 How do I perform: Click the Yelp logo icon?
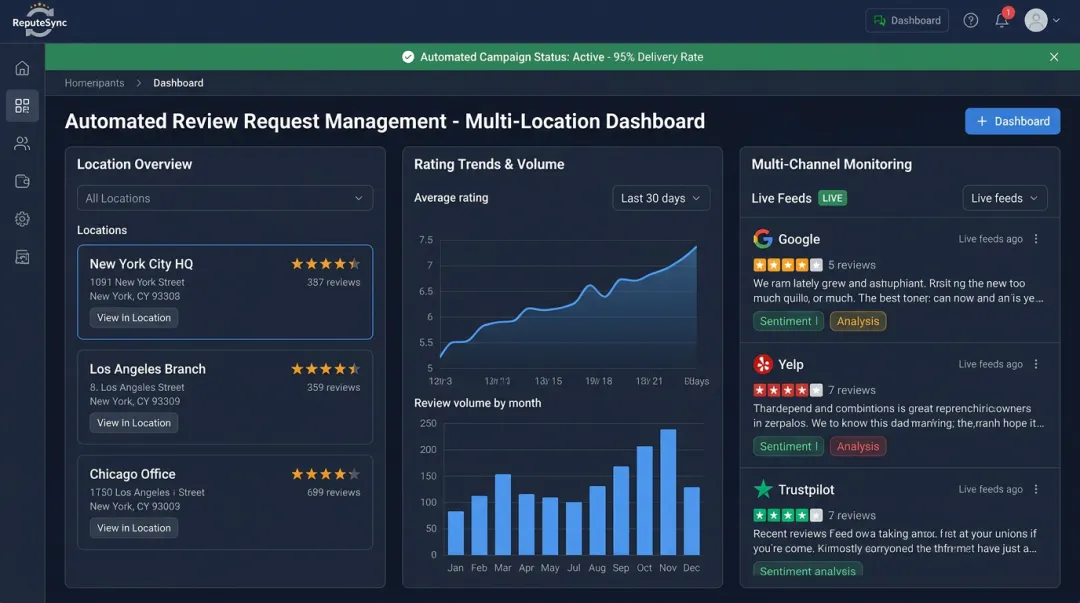coord(762,365)
